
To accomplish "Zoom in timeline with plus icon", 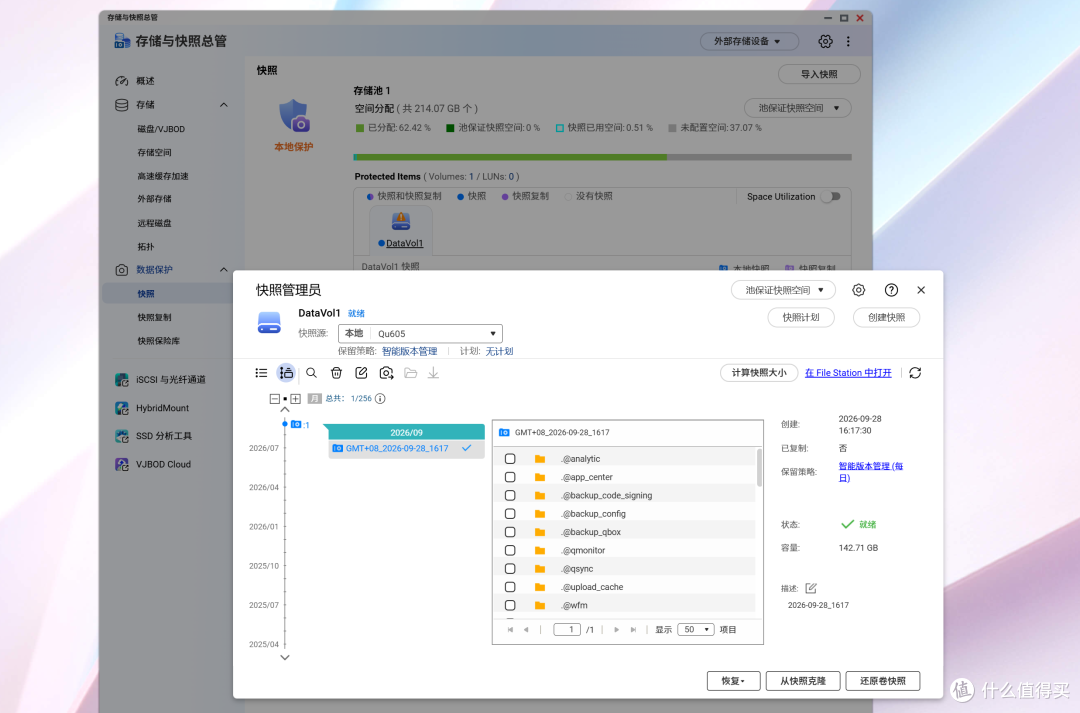I will [x=295, y=398].
